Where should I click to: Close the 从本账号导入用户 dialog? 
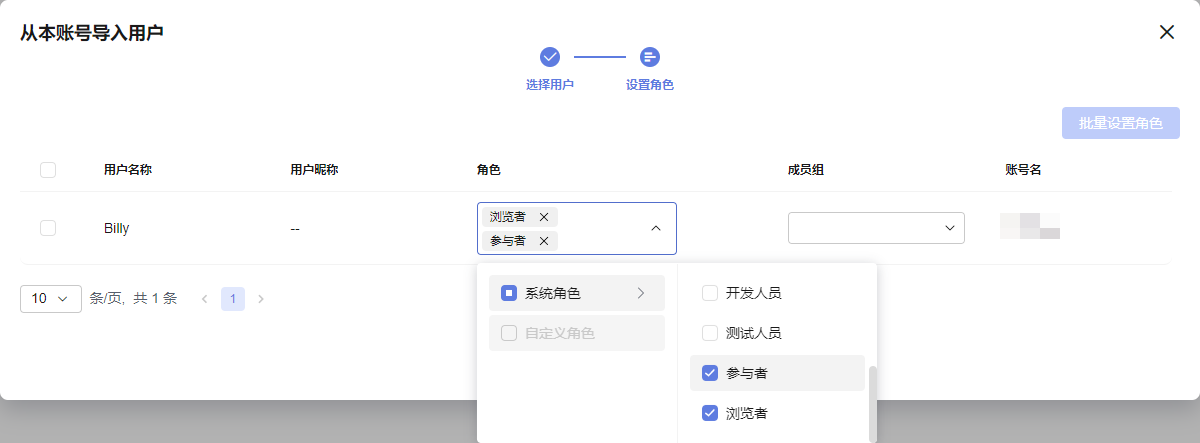[1166, 32]
